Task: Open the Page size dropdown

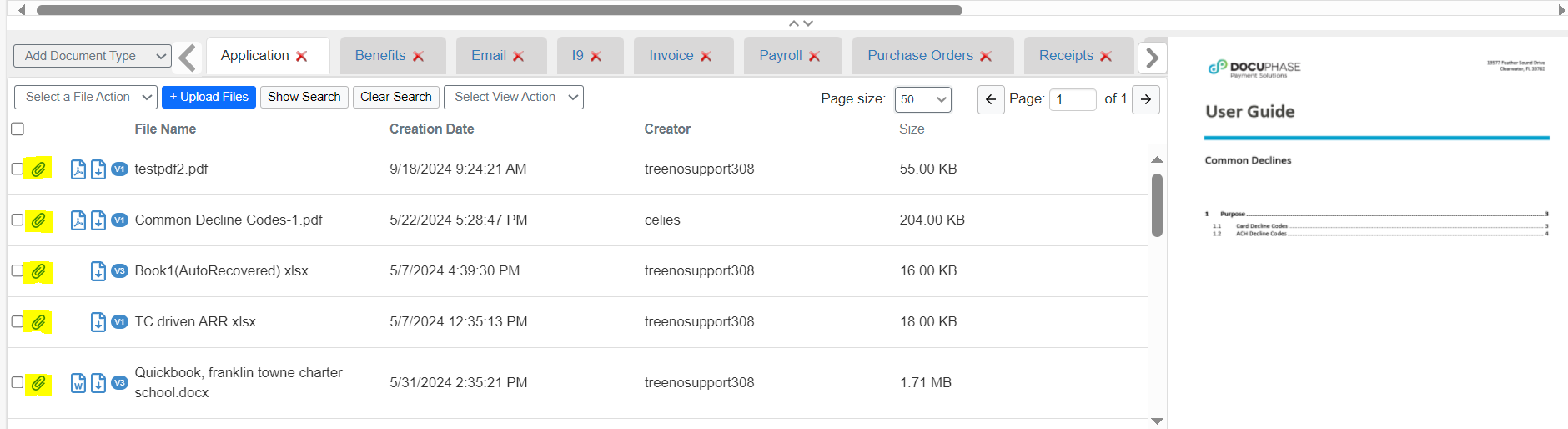Action: (922, 99)
